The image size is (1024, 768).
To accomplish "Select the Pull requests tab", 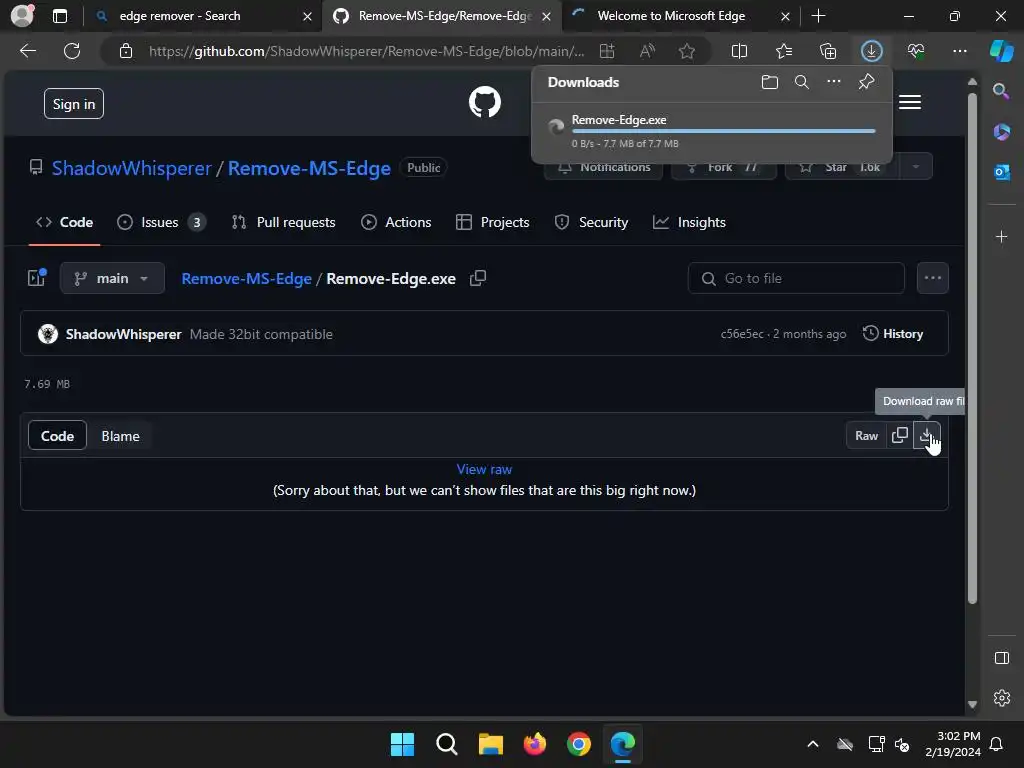I will (283, 223).
